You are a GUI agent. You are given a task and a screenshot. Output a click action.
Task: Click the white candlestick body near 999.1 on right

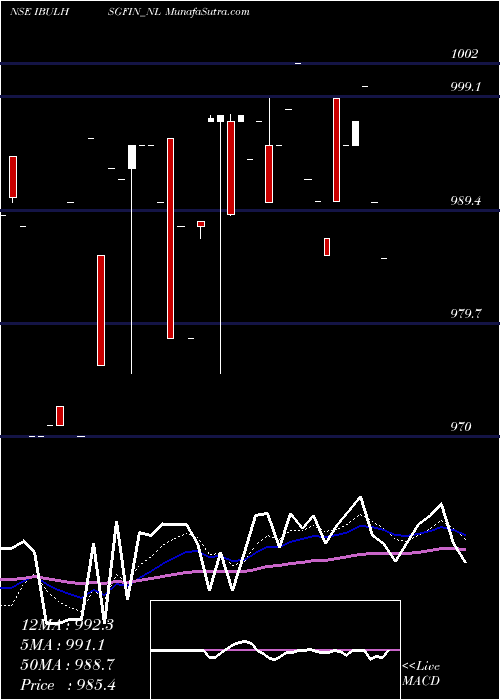click(x=355, y=133)
